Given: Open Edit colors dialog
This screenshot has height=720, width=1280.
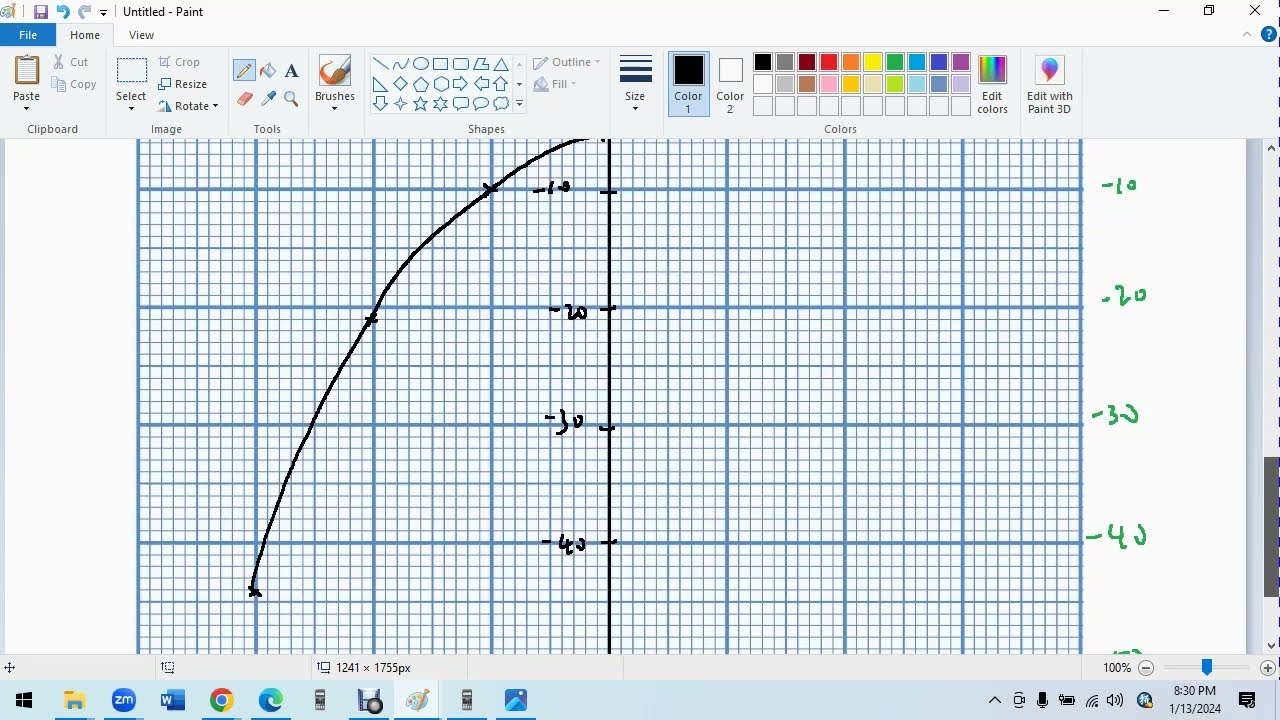Looking at the screenshot, I should (992, 84).
